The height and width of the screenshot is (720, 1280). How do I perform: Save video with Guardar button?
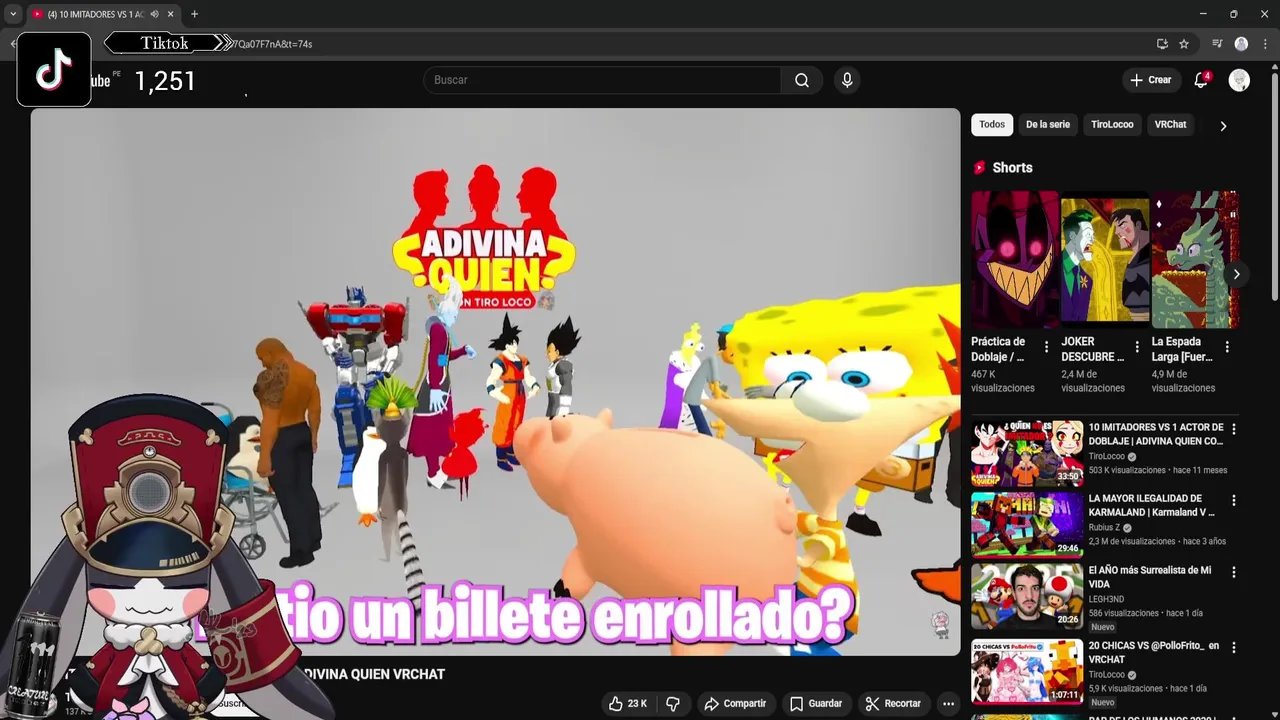[816, 704]
